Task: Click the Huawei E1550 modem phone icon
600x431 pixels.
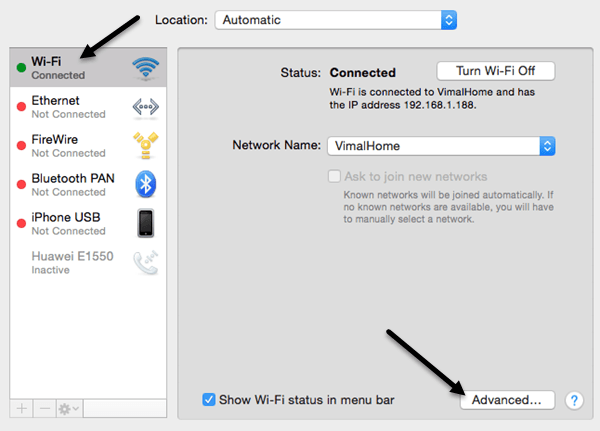Action: (x=145, y=262)
